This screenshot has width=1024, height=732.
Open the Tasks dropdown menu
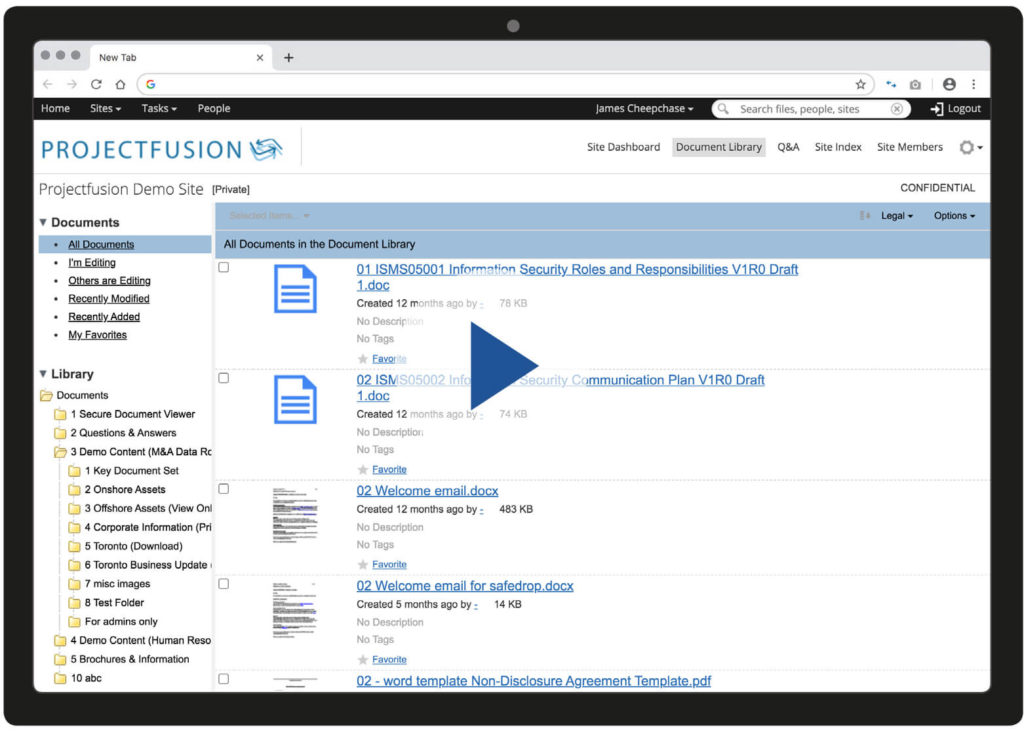(159, 108)
